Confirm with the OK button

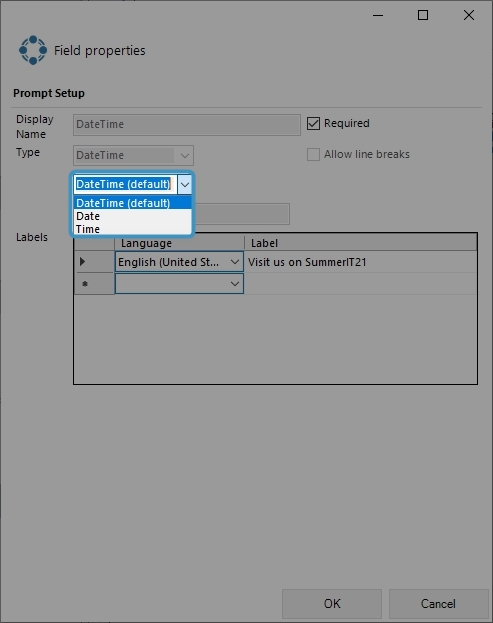(332, 604)
